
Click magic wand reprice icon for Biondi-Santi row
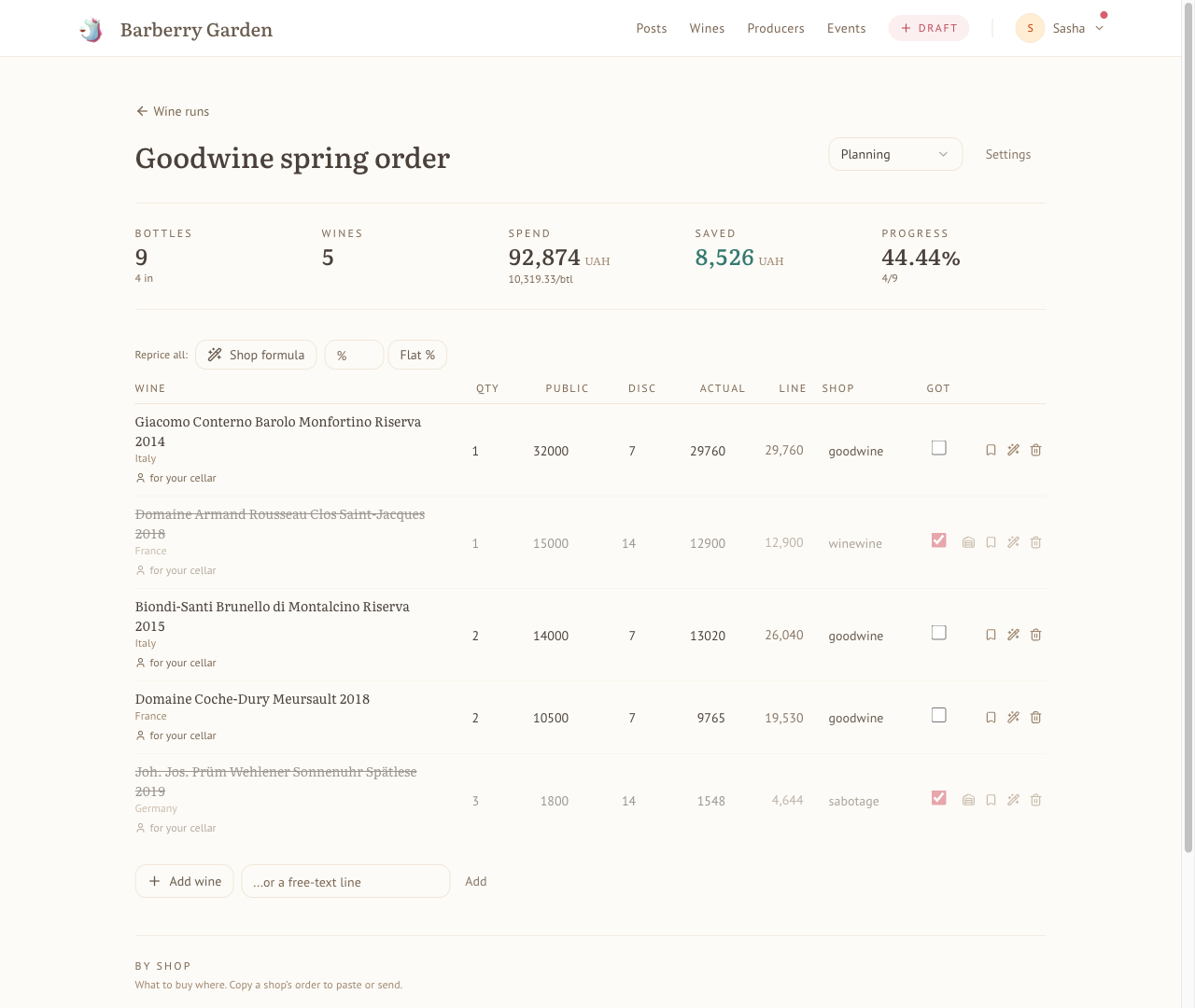coord(1014,635)
